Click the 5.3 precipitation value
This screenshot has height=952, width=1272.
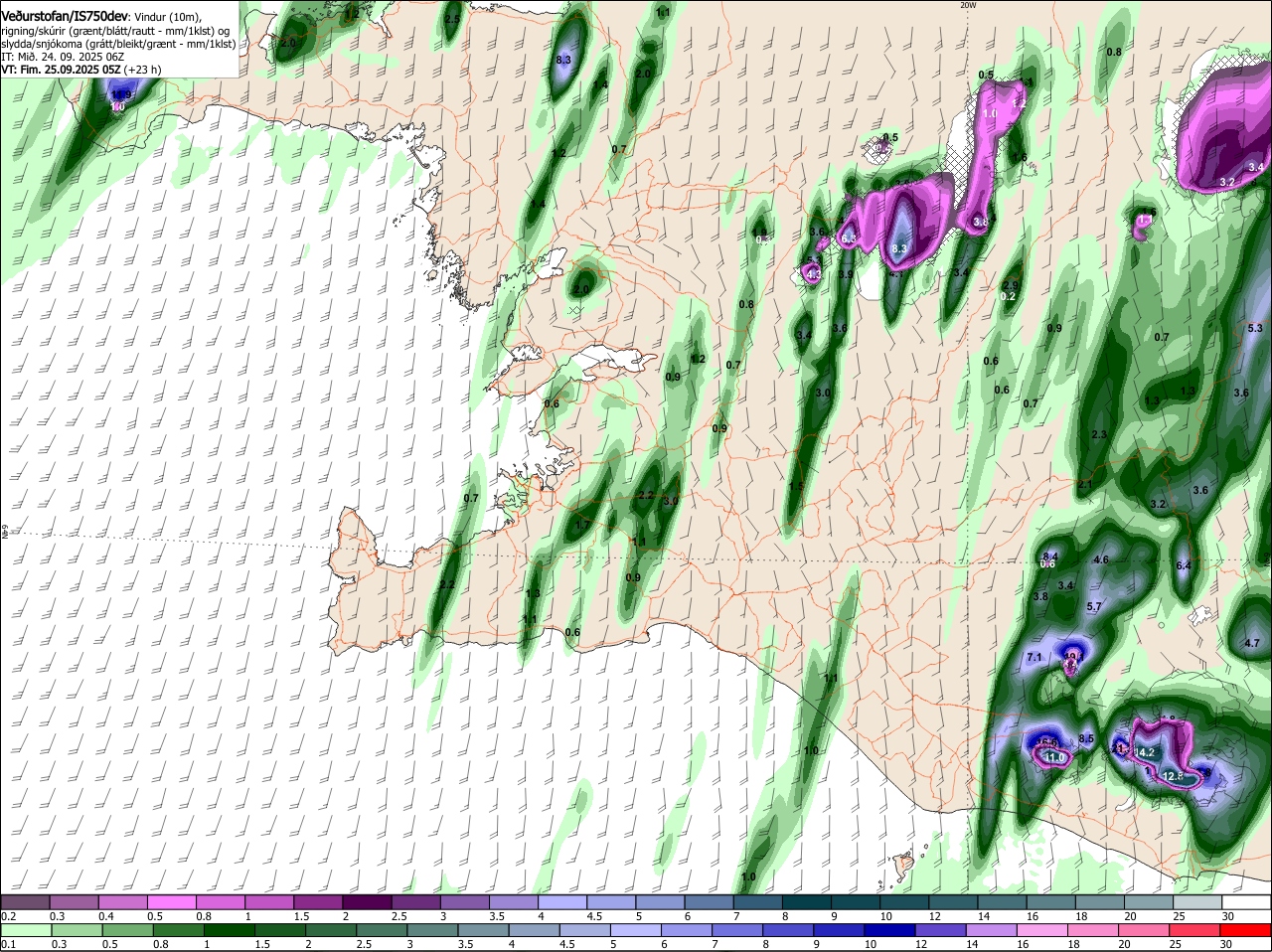coord(1254,328)
